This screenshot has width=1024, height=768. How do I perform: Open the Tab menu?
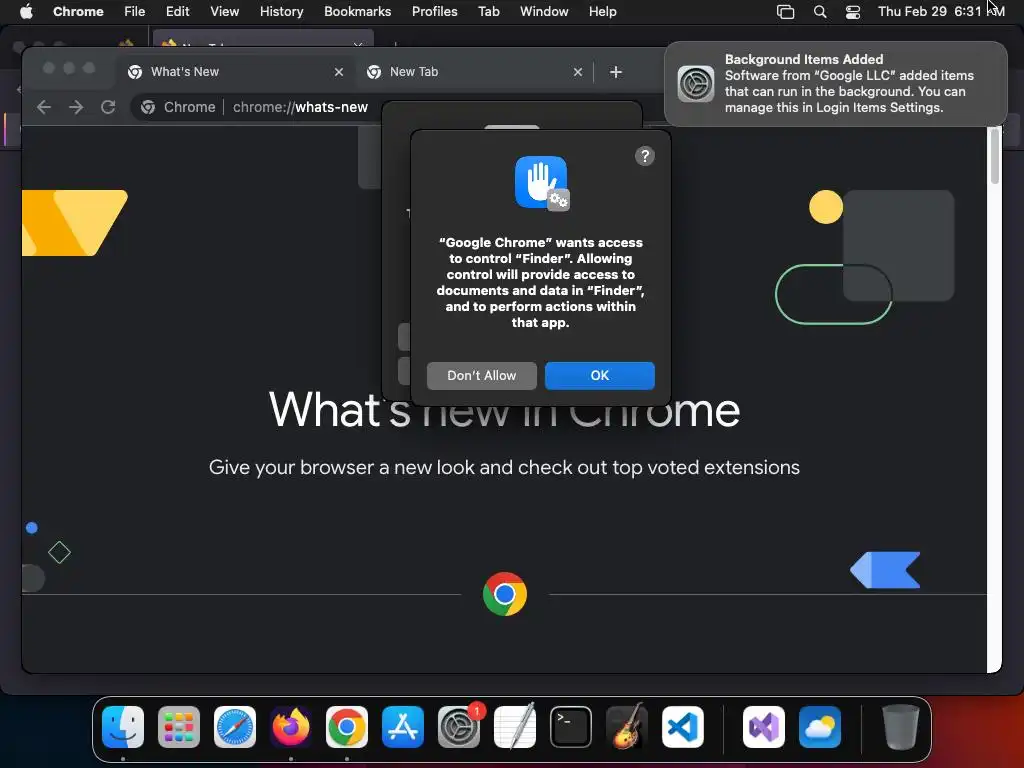tap(489, 11)
